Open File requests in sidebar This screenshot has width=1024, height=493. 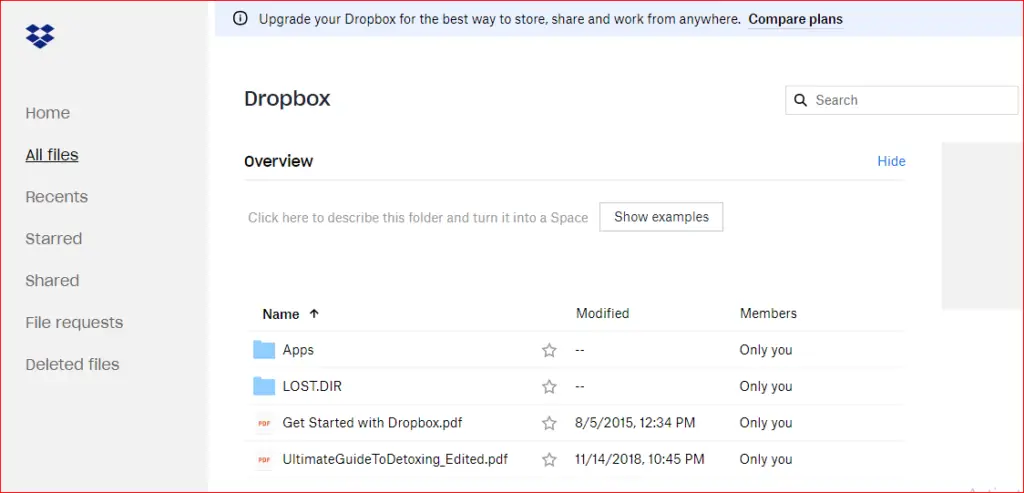74,323
